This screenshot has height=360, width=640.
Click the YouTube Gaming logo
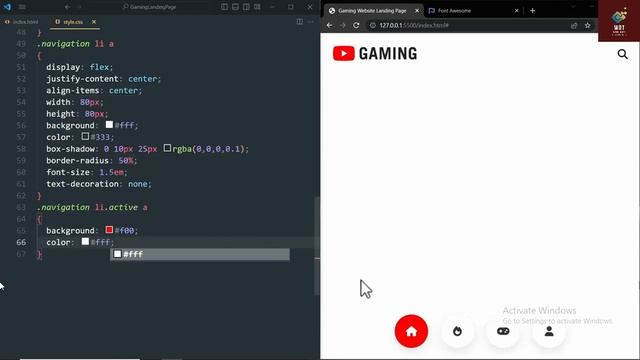(x=375, y=53)
